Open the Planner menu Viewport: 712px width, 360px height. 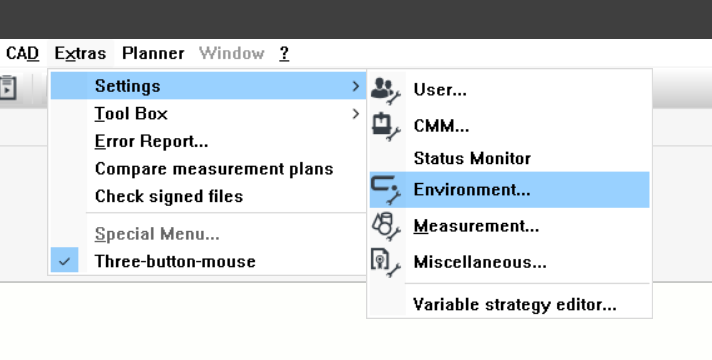[x=153, y=54]
